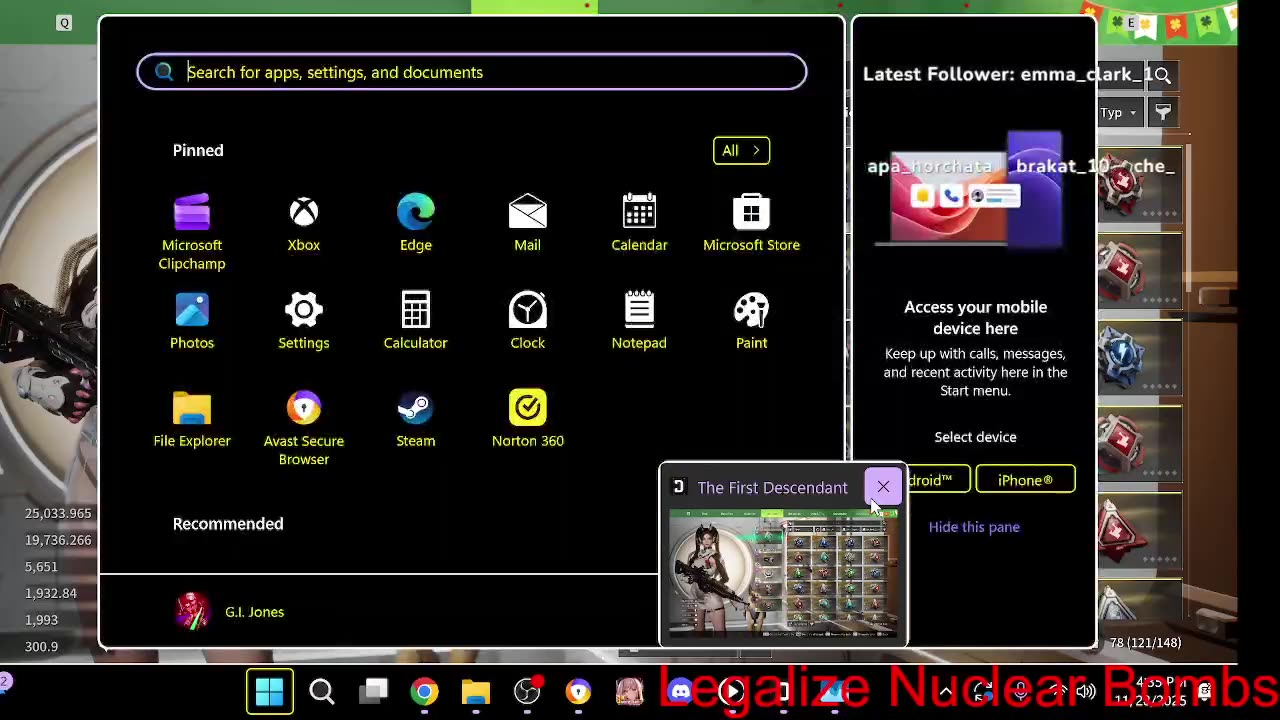Open the Calendar app
The height and width of the screenshot is (720, 1280).
(639, 224)
